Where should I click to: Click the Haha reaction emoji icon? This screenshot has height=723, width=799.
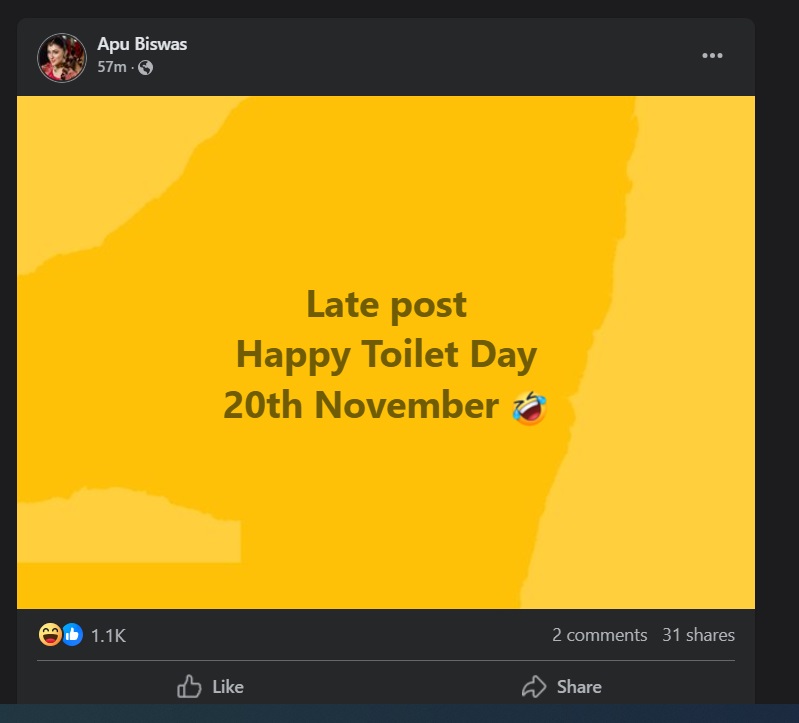coord(50,634)
